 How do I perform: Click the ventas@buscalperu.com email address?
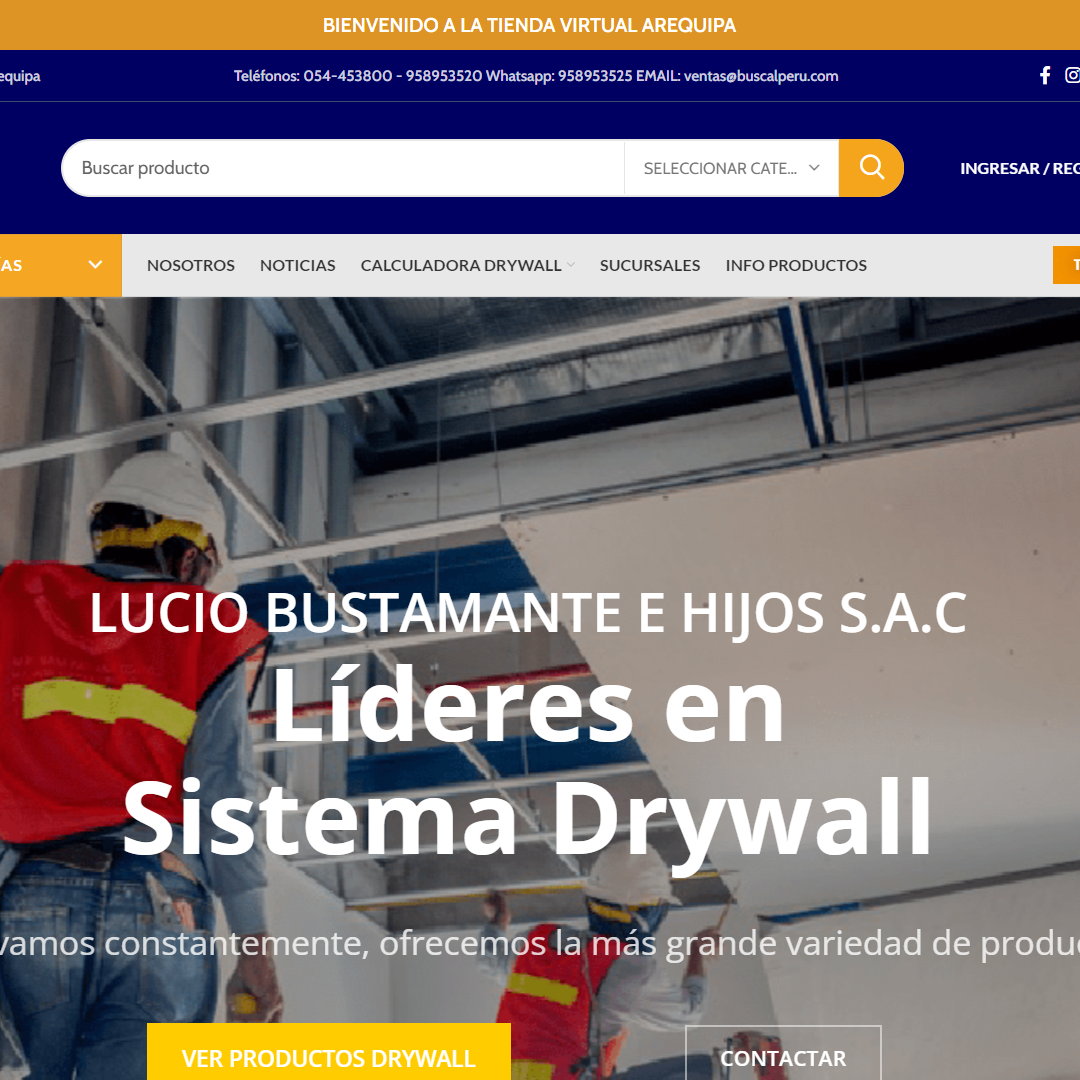pos(761,76)
